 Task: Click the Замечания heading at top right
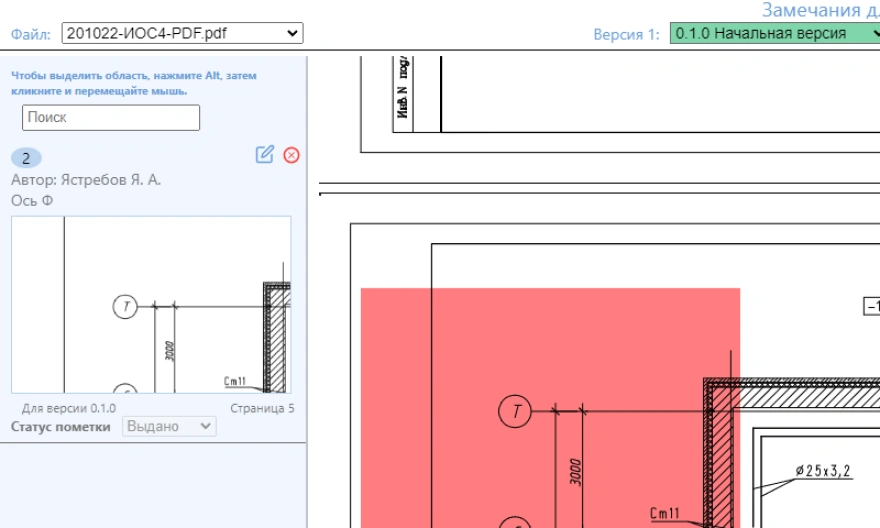point(820,10)
